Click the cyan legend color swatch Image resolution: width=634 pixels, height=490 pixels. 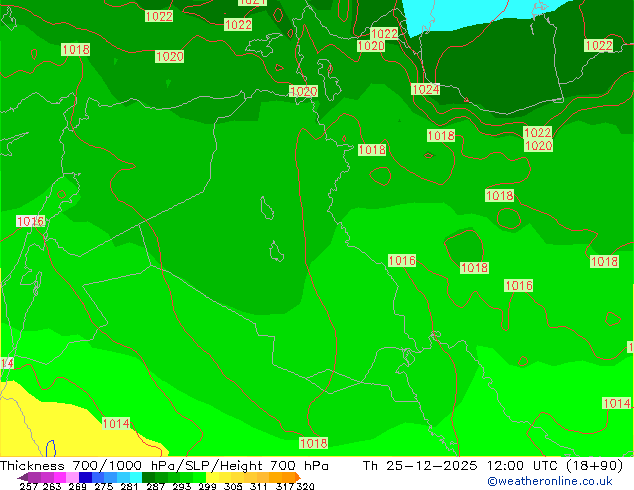click(135, 477)
